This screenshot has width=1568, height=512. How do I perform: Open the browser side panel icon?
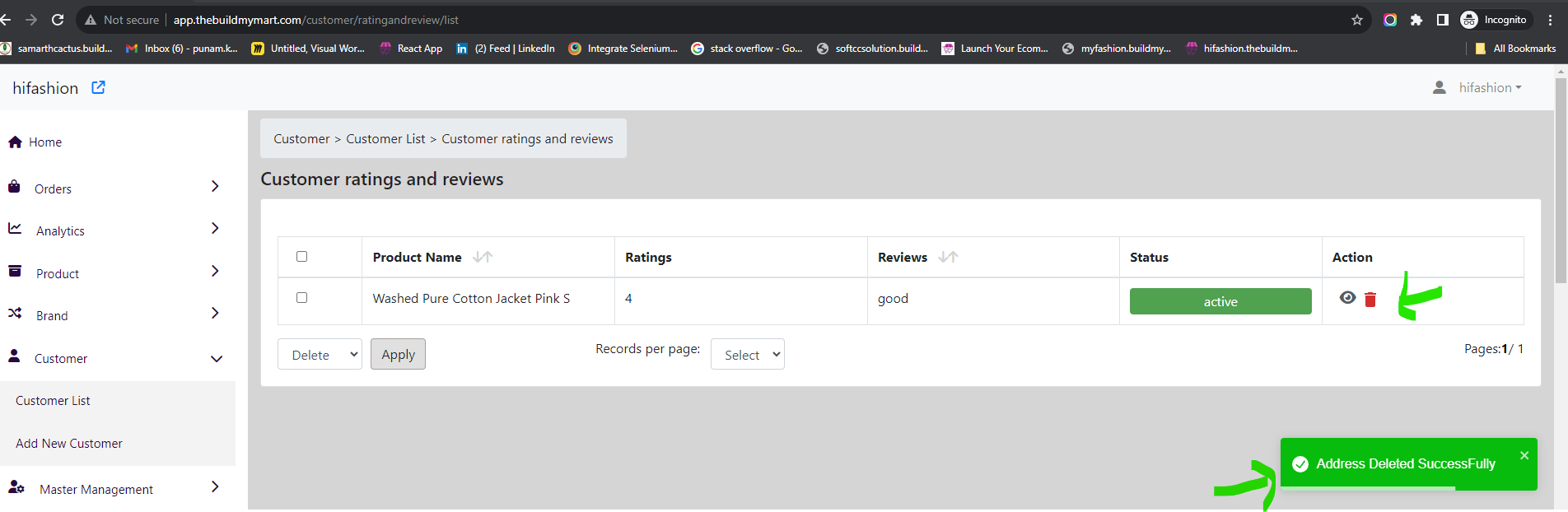click(1443, 20)
